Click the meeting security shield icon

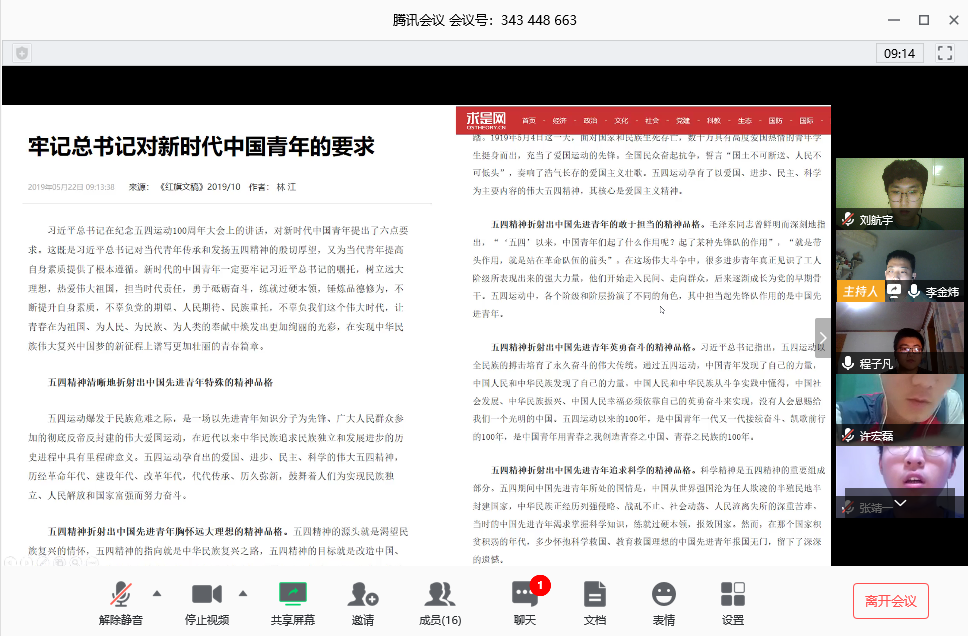[22, 52]
